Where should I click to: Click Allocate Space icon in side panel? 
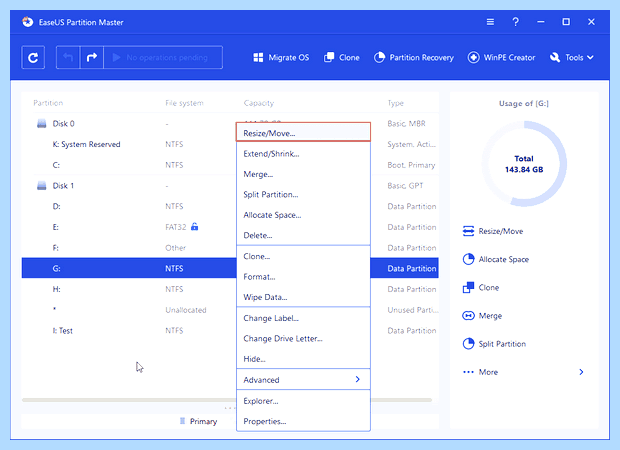pos(468,259)
